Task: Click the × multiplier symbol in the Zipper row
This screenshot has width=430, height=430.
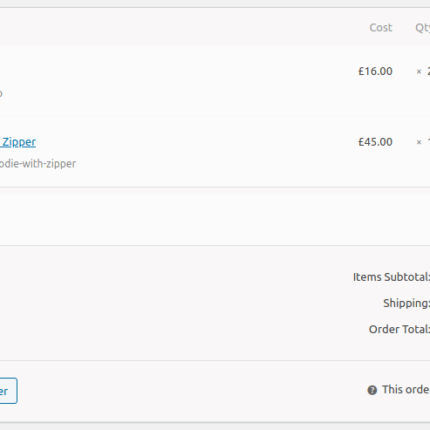Action: (x=419, y=143)
